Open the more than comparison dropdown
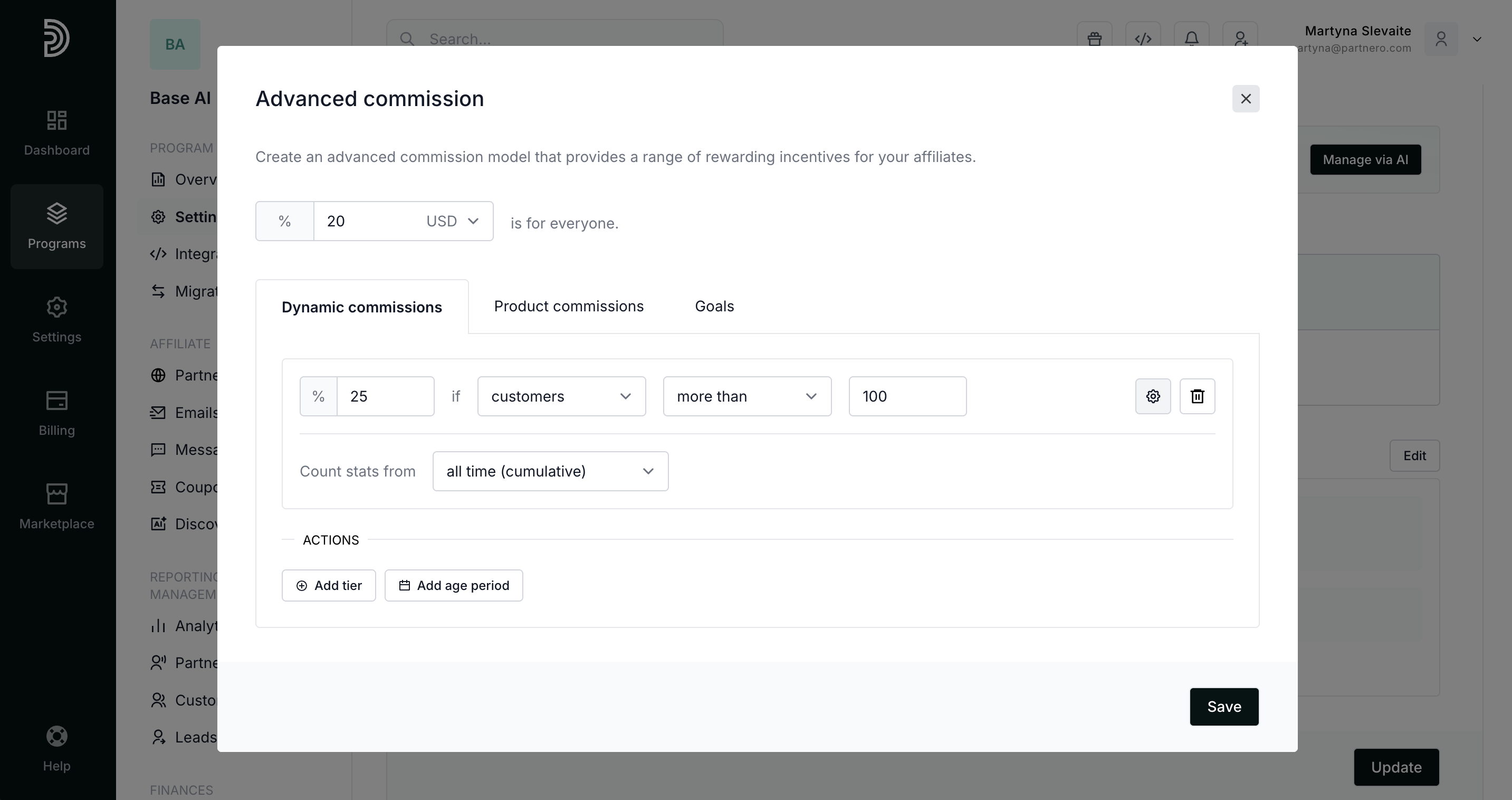This screenshot has width=1512, height=800. [747, 396]
